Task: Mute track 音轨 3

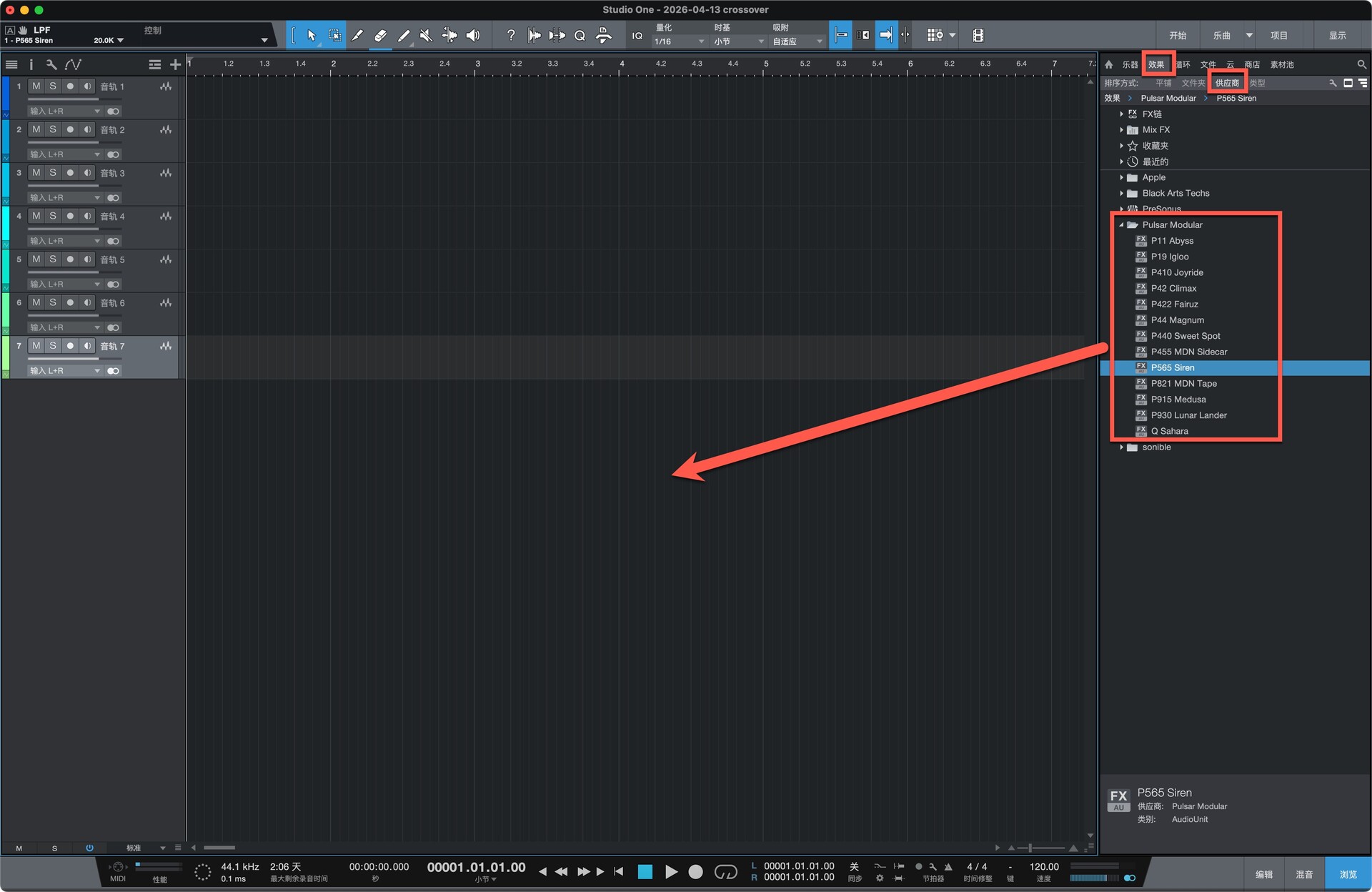Action: tap(36, 173)
